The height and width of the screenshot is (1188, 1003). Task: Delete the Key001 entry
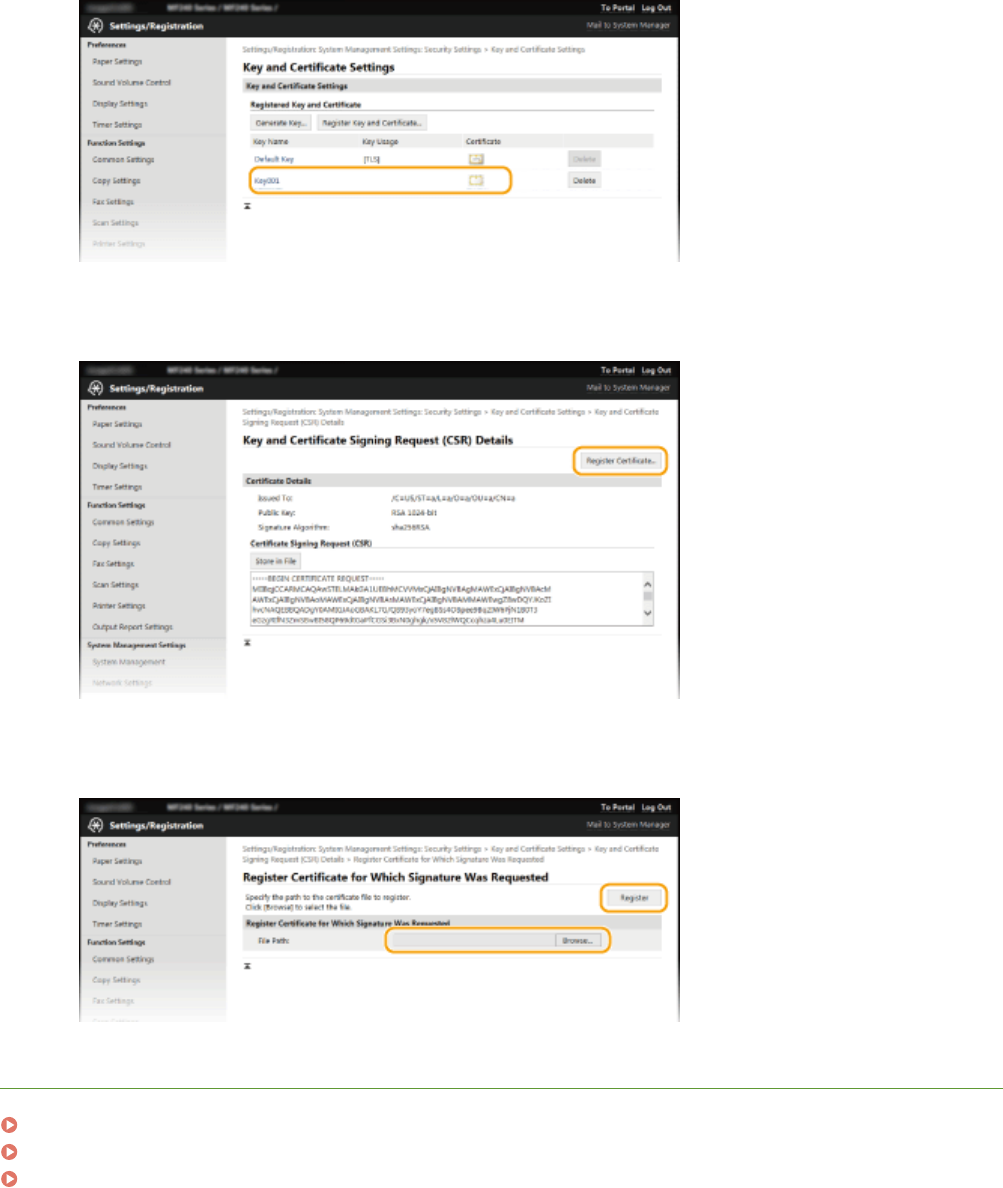pyautogui.click(x=584, y=180)
